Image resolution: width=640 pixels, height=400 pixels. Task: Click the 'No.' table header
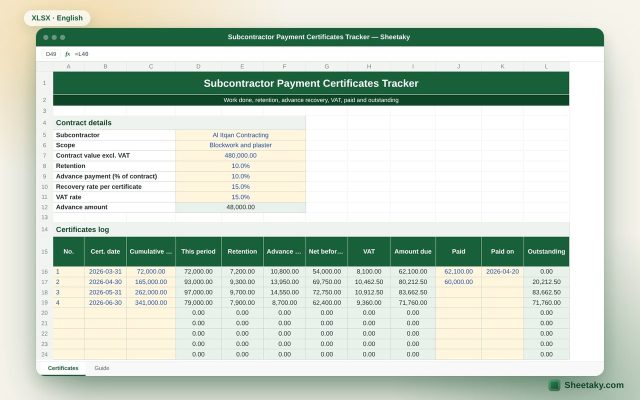pyautogui.click(x=69, y=252)
